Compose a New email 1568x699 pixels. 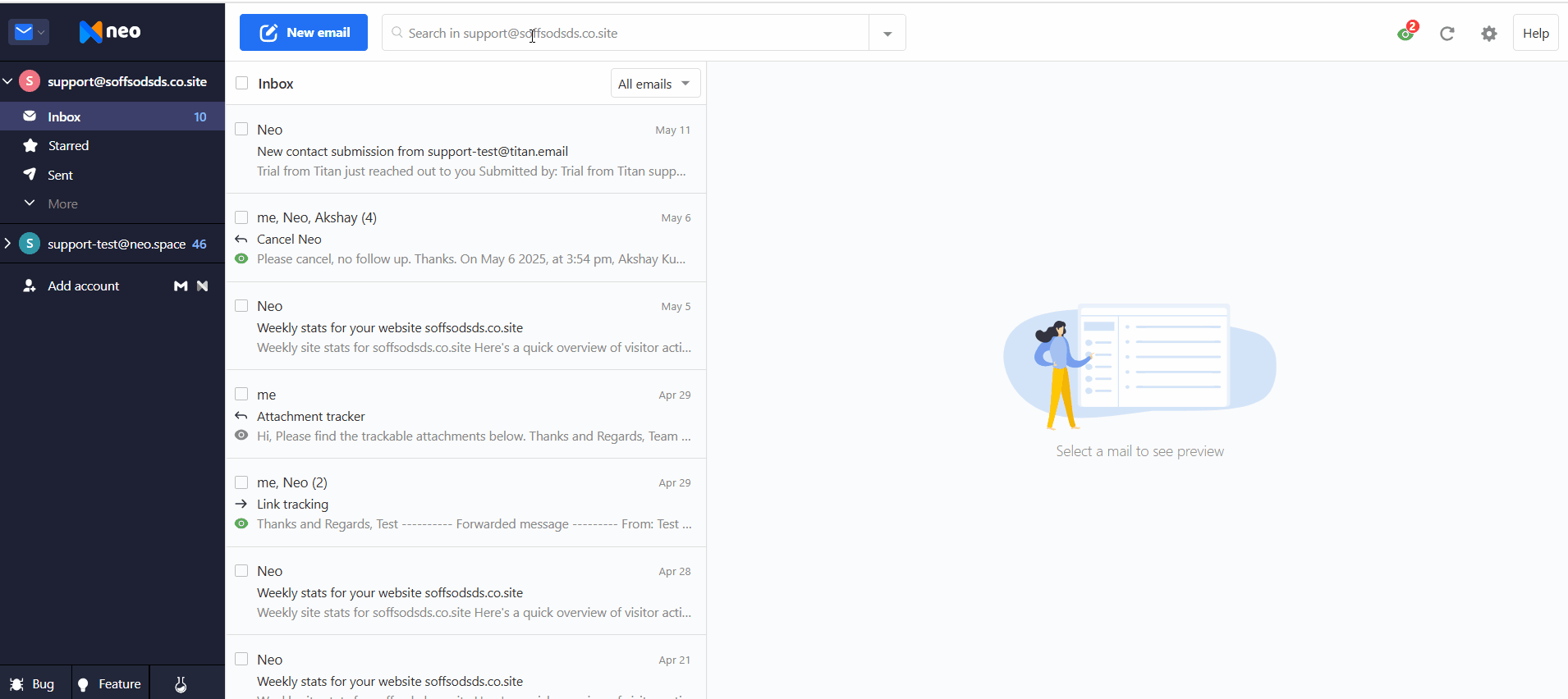[x=304, y=33]
